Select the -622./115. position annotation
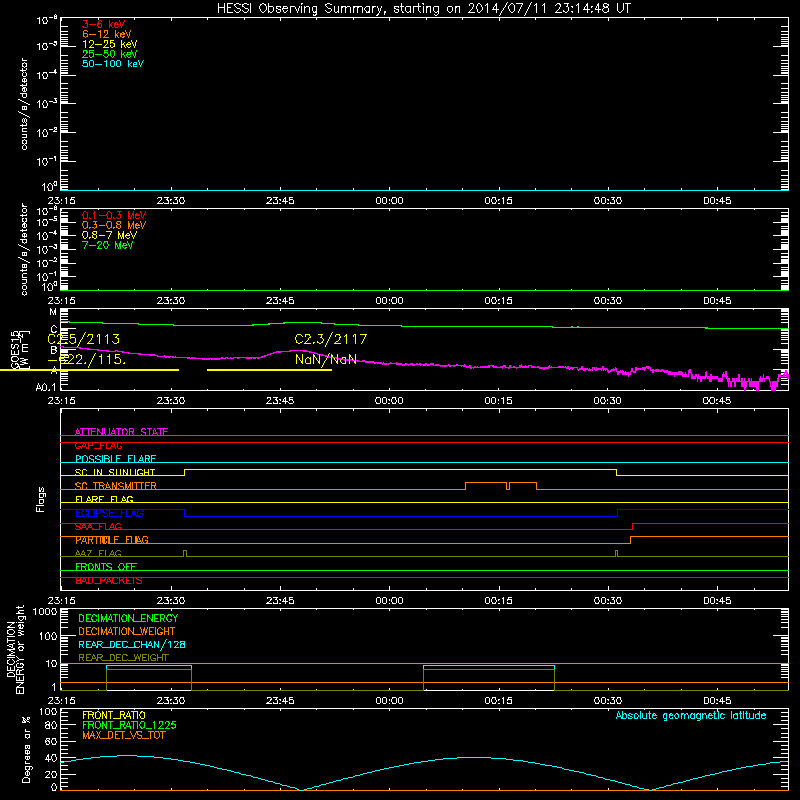Screen dimensions: 800x800 tap(87, 359)
